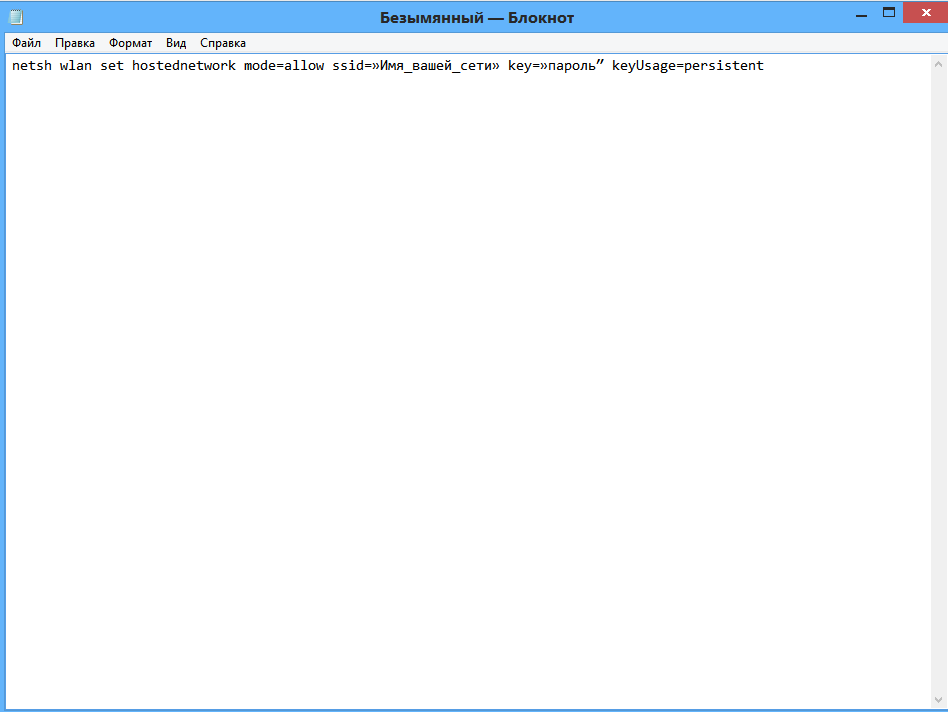Click the scrollbar up arrow

point(938,64)
